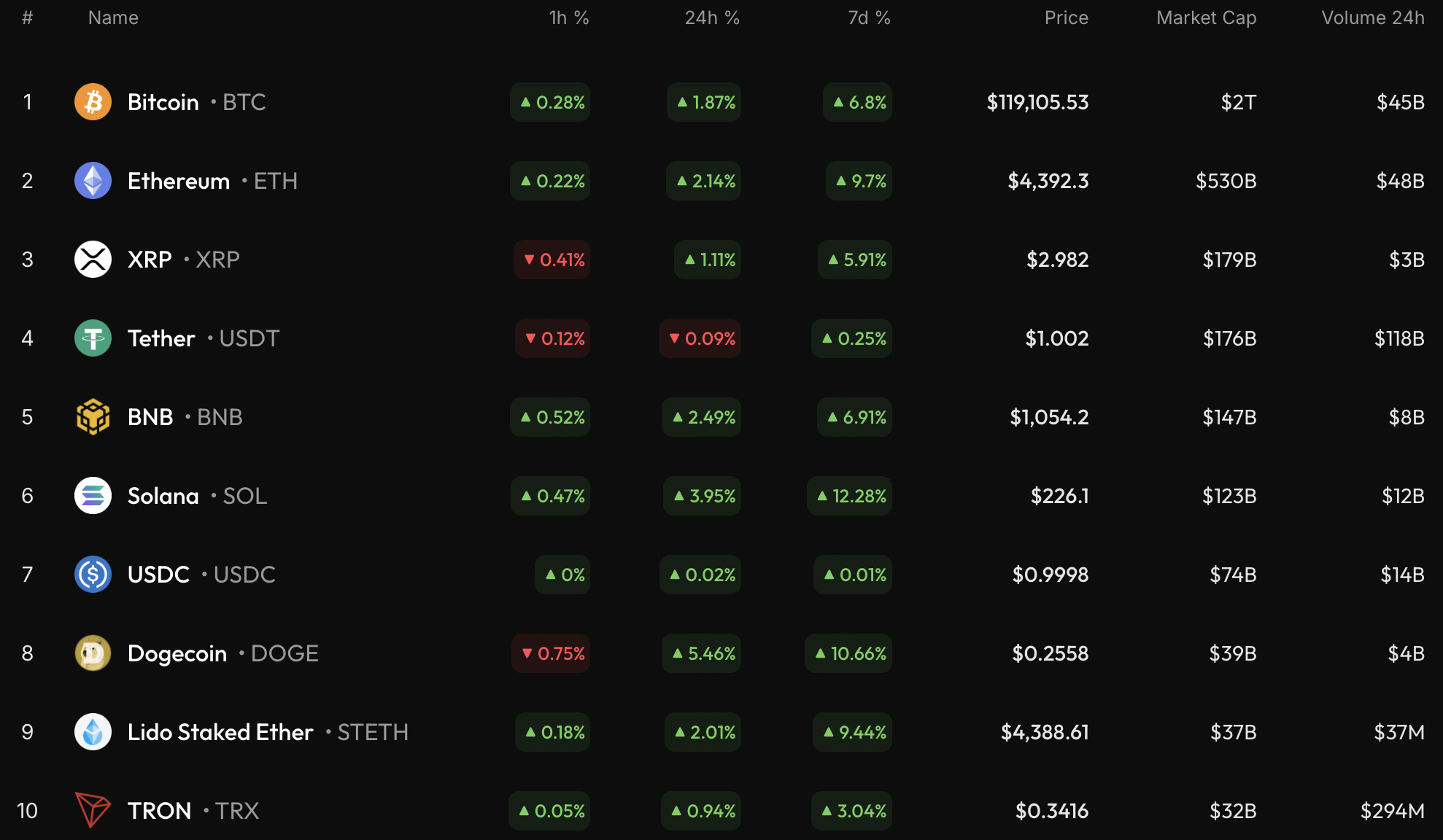
Task: Sort by Market Cap column header
Action: pyautogui.click(x=1206, y=17)
